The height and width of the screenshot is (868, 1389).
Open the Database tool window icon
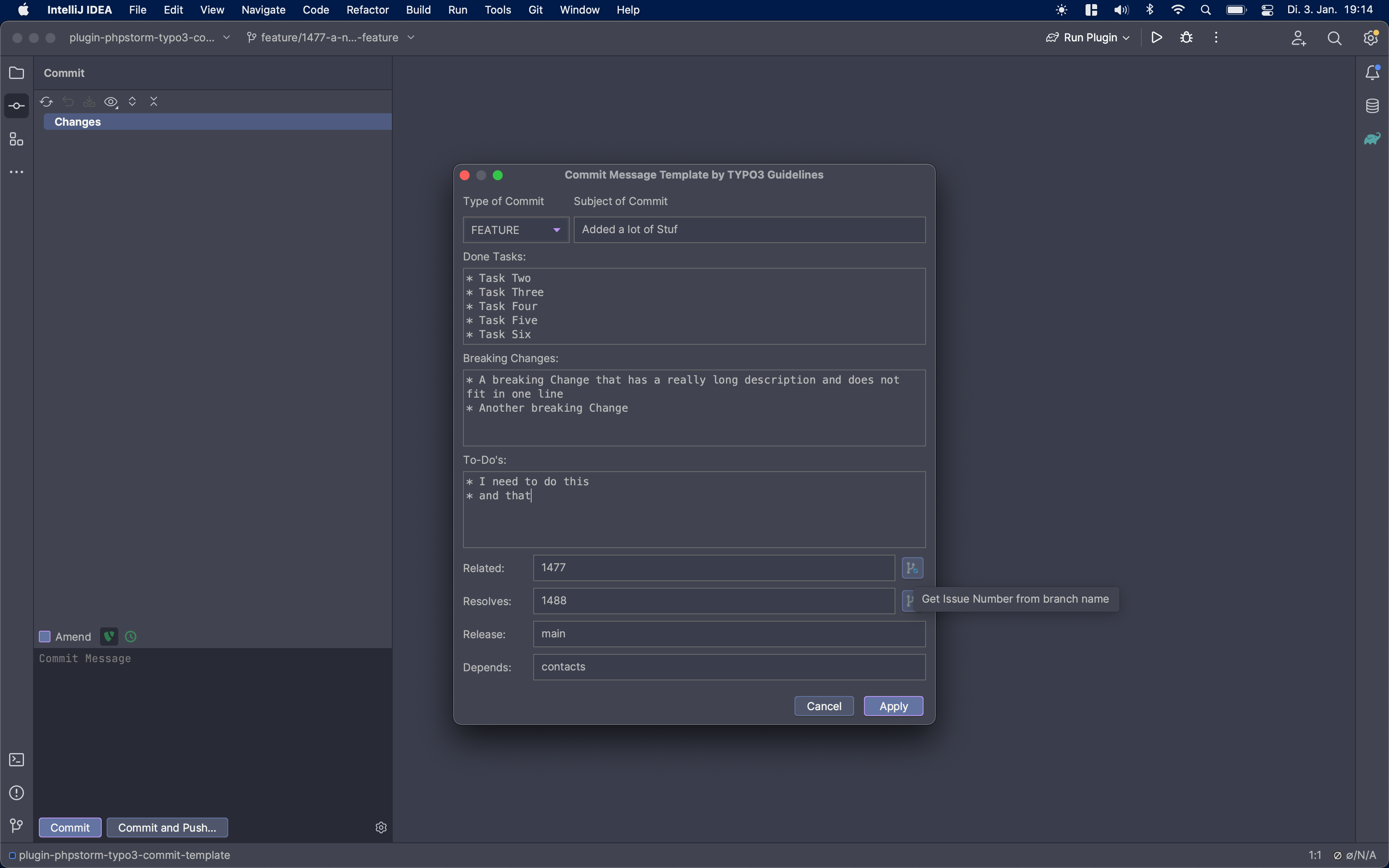pos(1372,106)
